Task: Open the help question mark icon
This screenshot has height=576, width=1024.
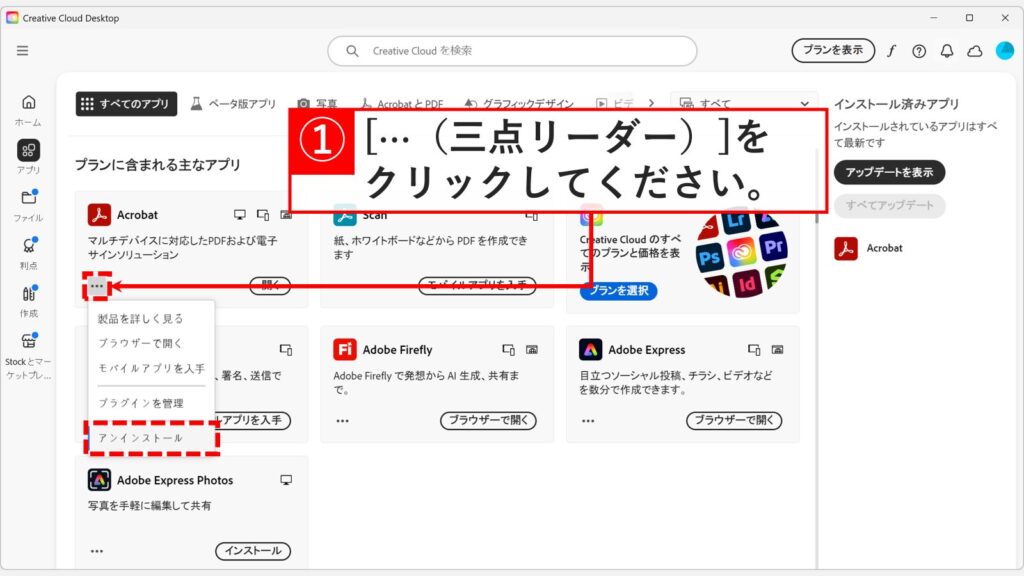Action: 919,51
